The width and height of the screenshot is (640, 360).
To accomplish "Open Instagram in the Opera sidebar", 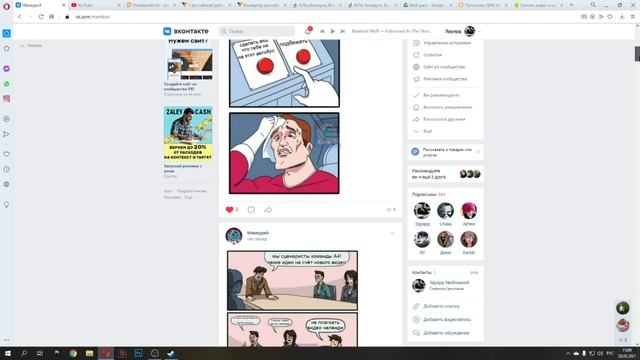I will click(x=7, y=99).
